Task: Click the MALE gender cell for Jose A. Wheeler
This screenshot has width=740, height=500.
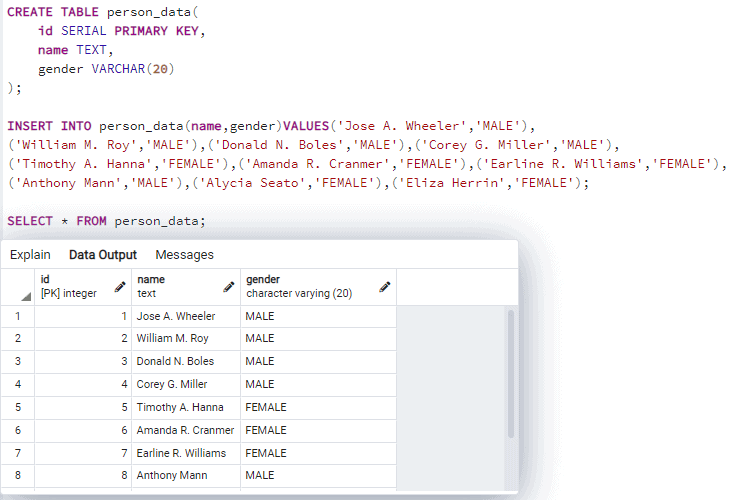Action: 319,316
